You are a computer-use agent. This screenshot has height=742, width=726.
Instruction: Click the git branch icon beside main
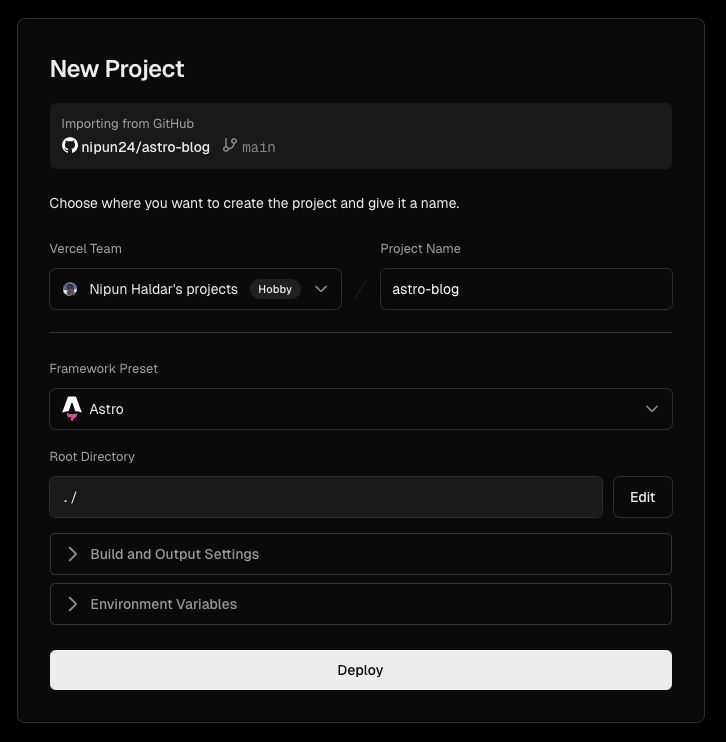[230, 145]
